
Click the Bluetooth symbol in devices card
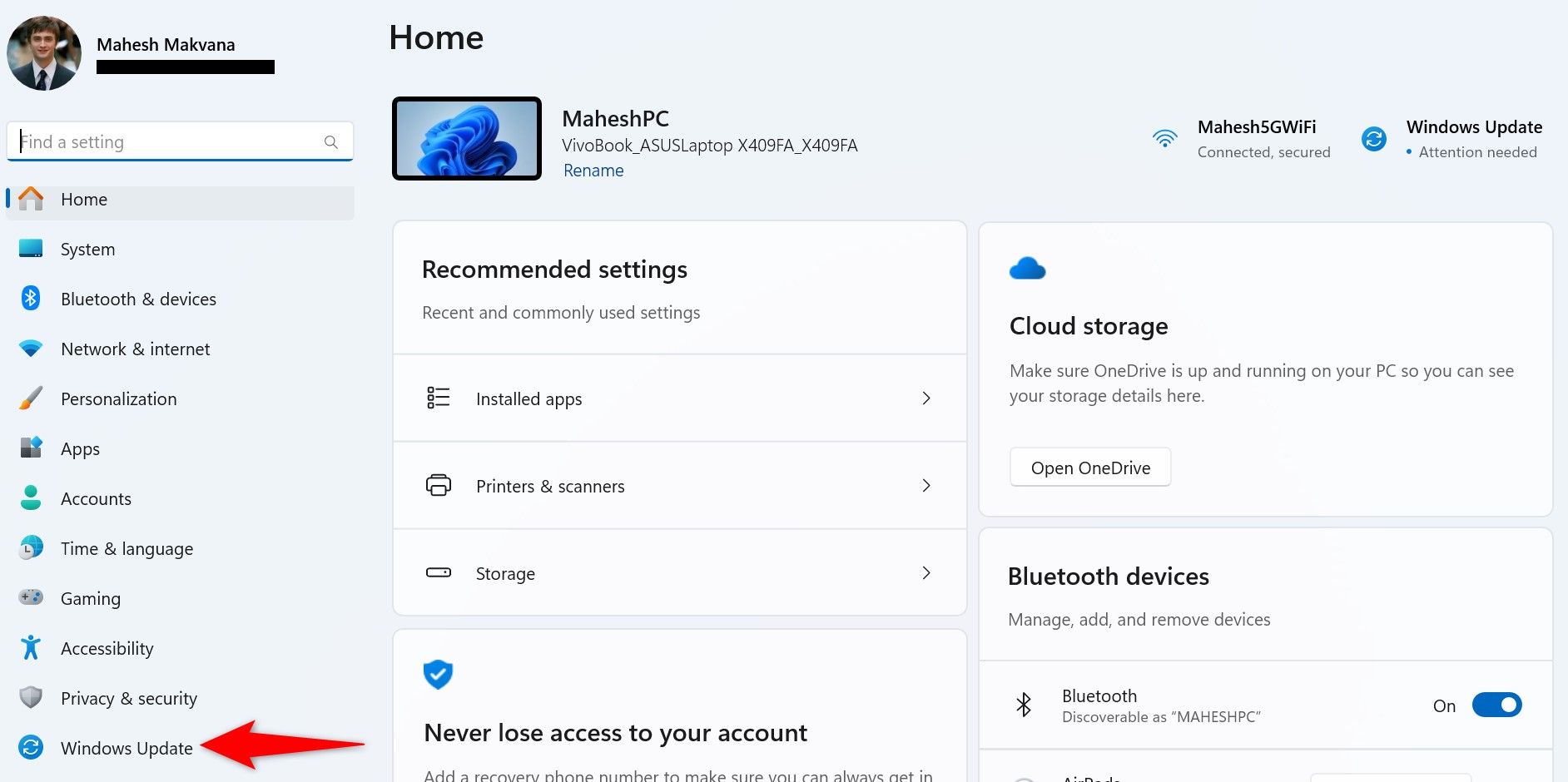point(1024,705)
